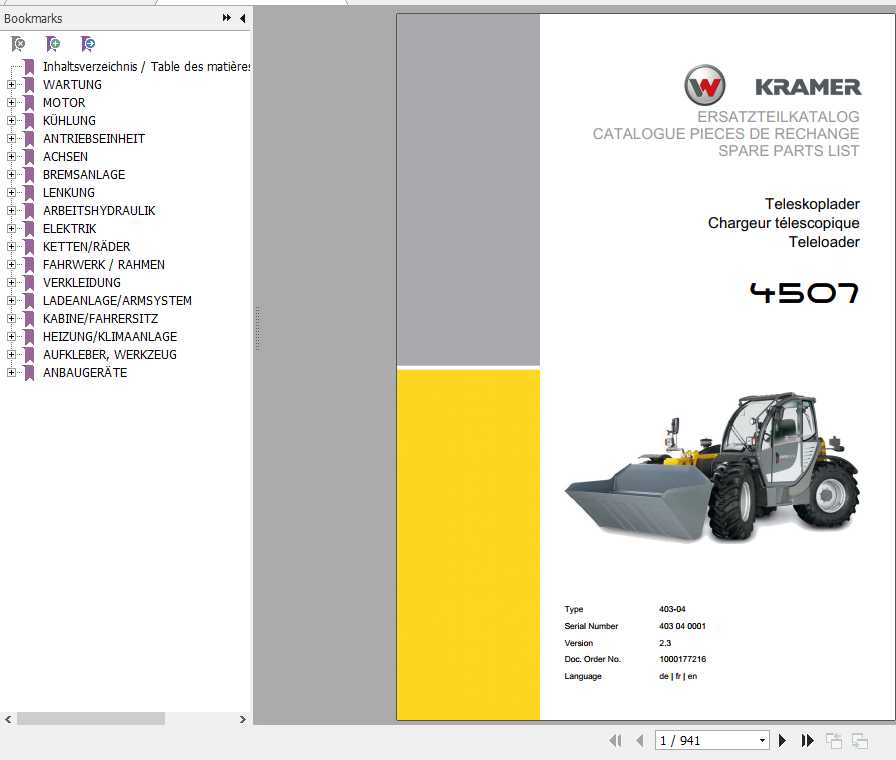Click the bookmark icon beside KÜHLUNG
The width and height of the screenshot is (896, 760).
[x=29, y=121]
